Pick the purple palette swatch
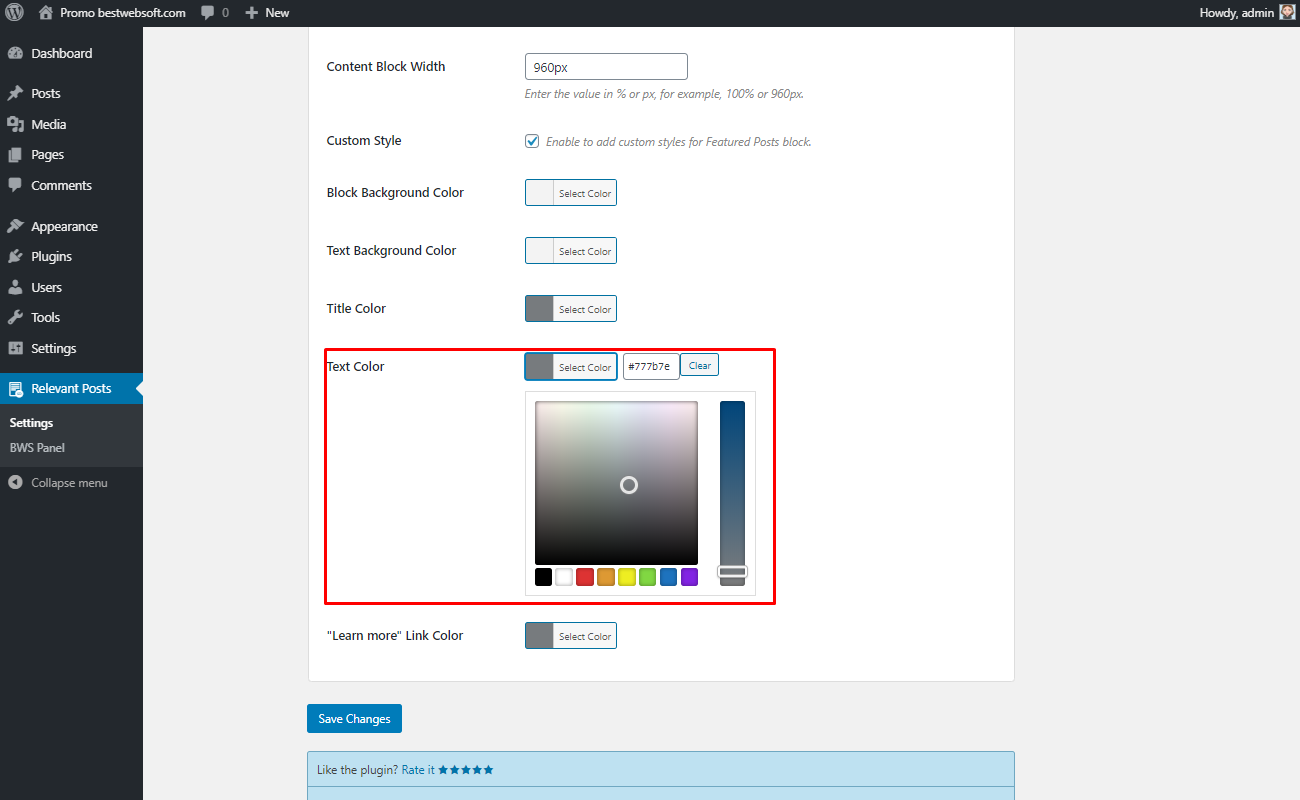This screenshot has height=800, width=1300. pos(689,577)
